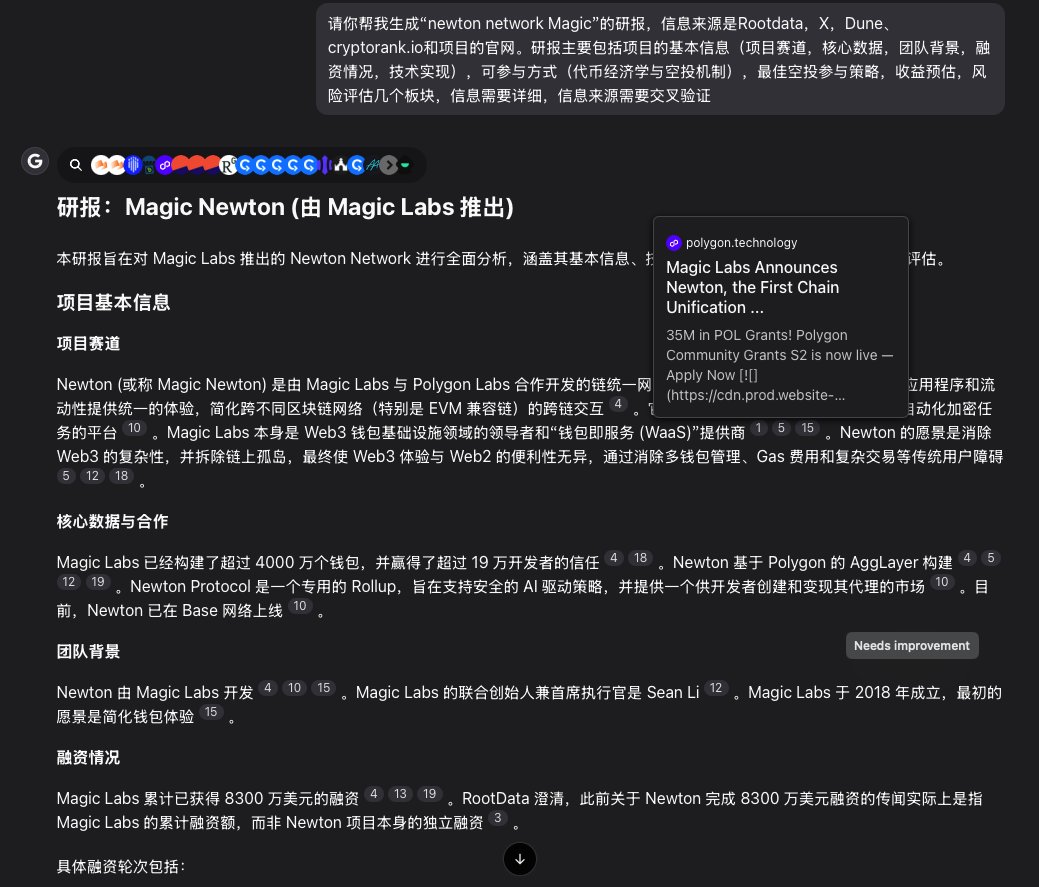
Task: Click the Polygon favicon in the popup card
Action: pyautogui.click(x=673, y=242)
